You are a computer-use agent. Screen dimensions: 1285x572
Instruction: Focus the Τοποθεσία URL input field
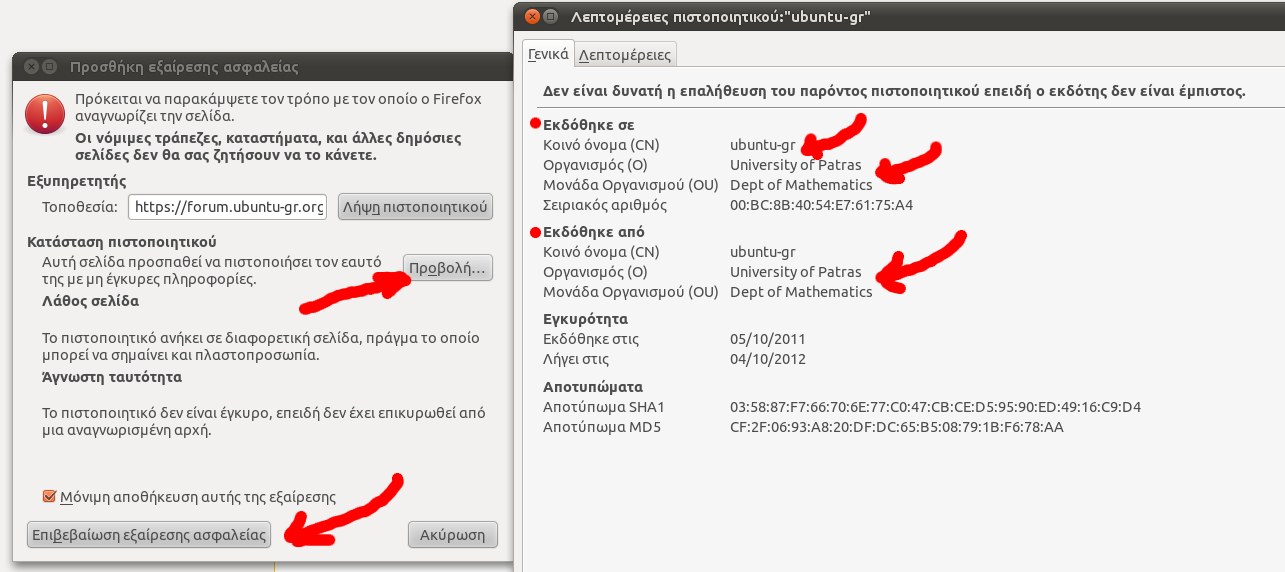[x=227, y=207]
